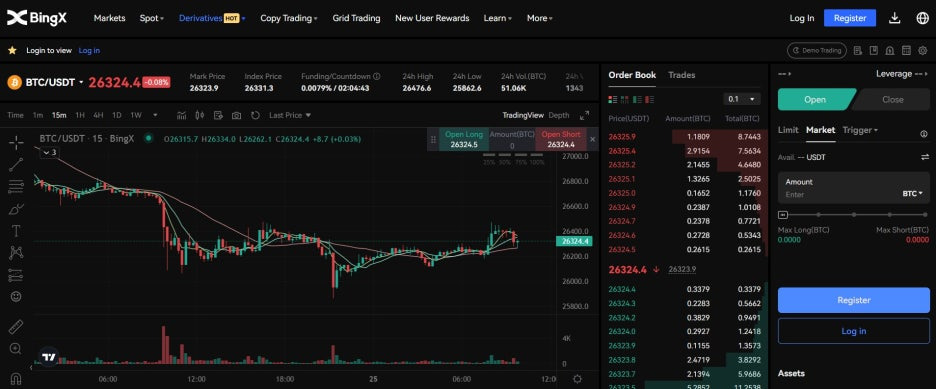Screen dimensions: 936x389
Task: Click Log In in top navigation
Action: [x=802, y=18]
